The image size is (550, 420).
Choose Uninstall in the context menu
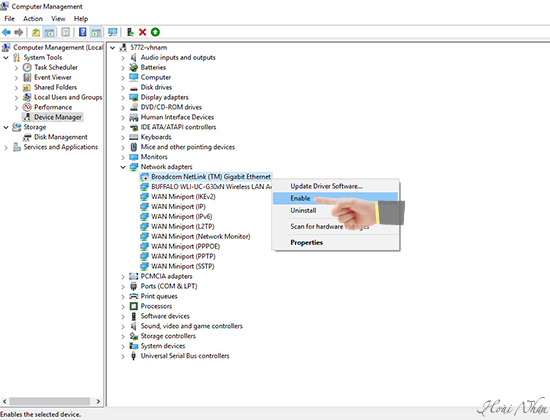point(336,211)
